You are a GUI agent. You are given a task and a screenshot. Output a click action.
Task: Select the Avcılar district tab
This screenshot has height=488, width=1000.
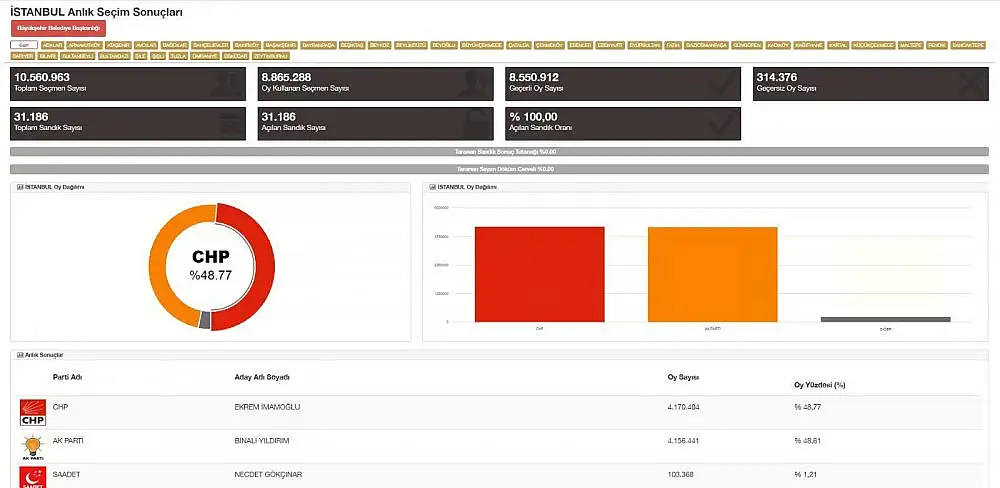point(145,45)
